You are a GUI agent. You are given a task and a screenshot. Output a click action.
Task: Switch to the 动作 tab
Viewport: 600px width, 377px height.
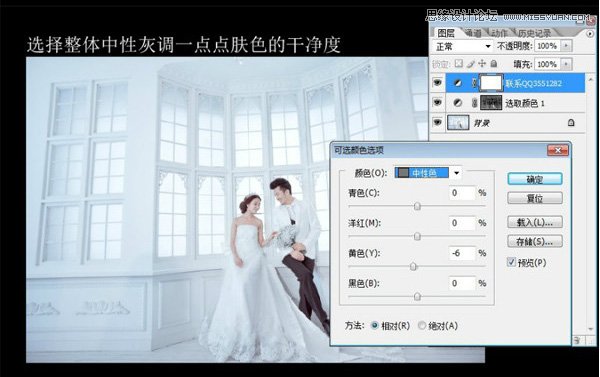tap(499, 33)
